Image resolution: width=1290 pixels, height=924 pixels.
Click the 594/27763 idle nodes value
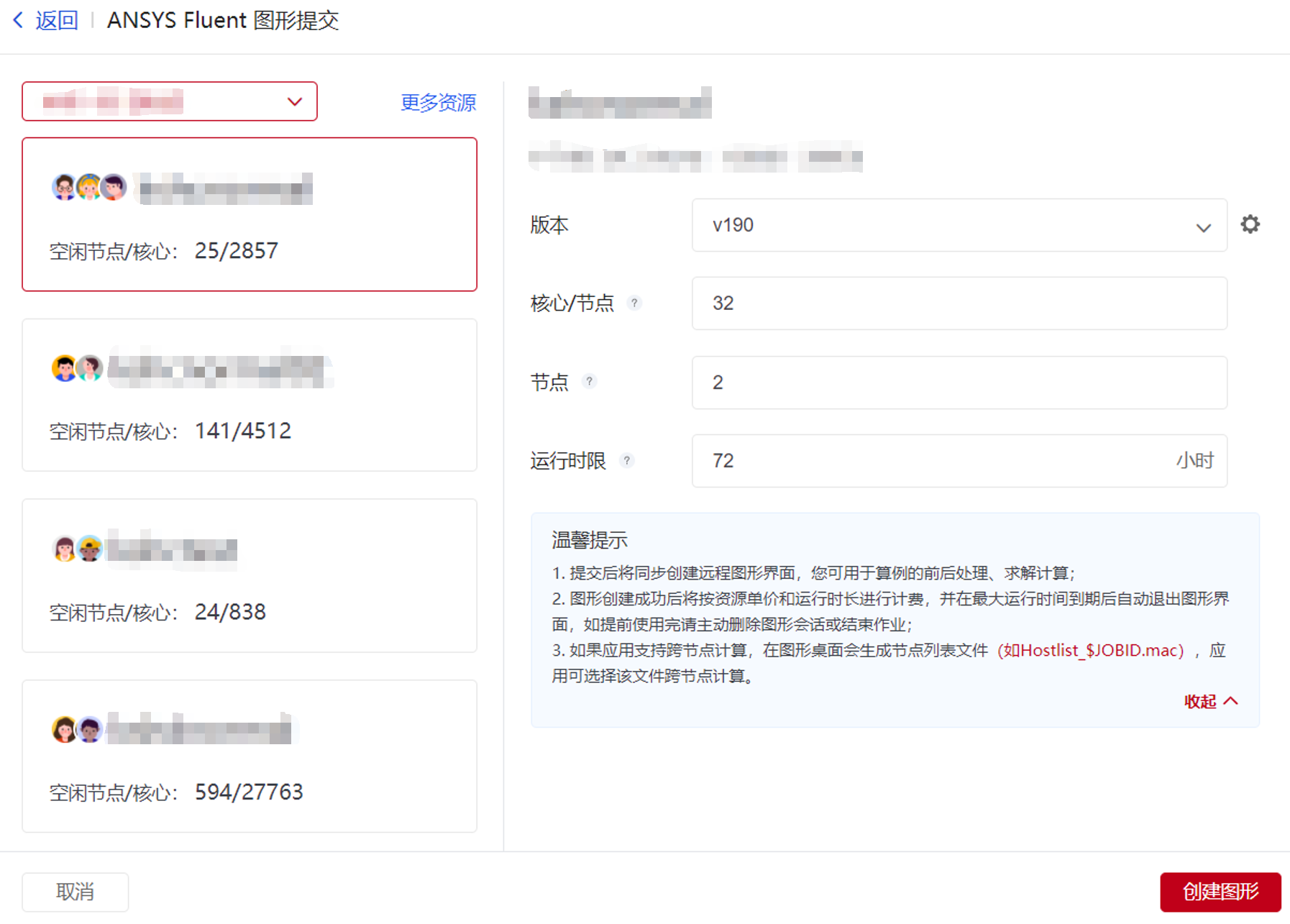click(249, 792)
